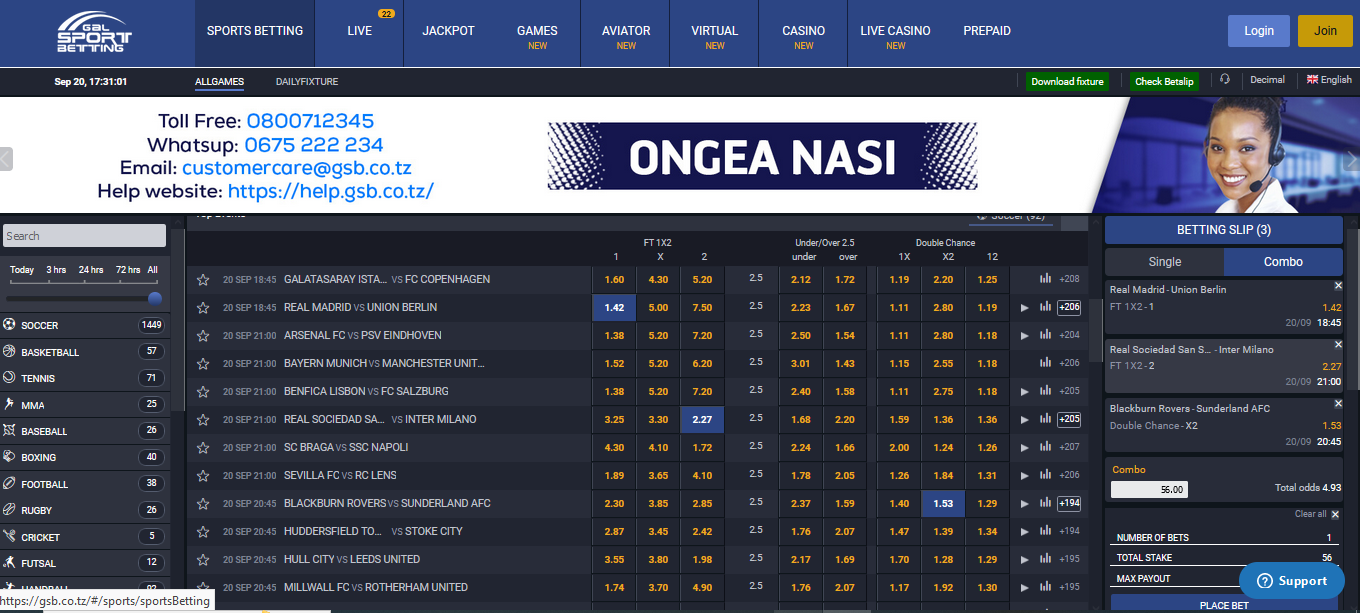This screenshot has height=613, width=1360.
Task: Show previous banner with left arrow
Action: [x=6, y=159]
